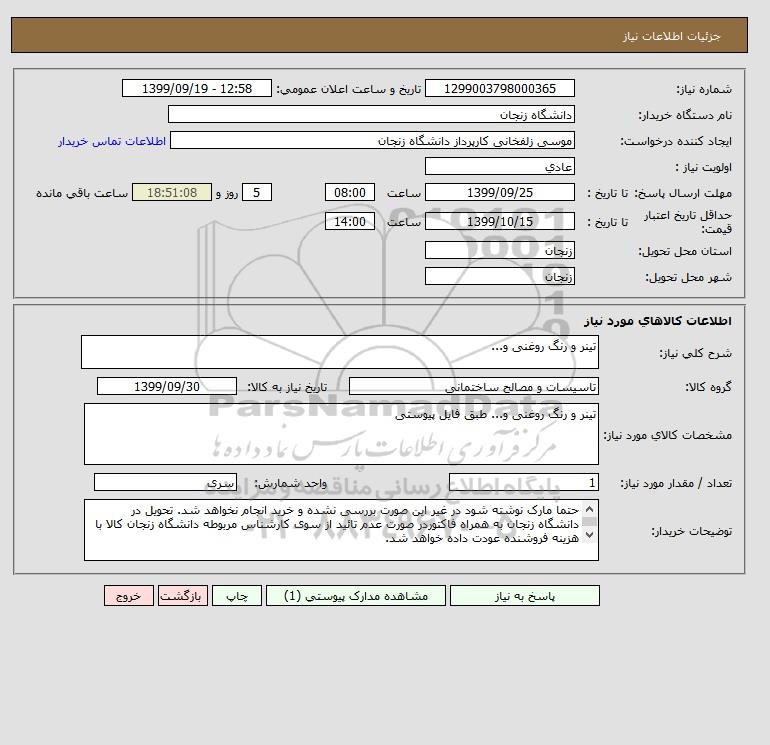Click the 'چاپ' print button
770x745 pixels.
(237, 595)
